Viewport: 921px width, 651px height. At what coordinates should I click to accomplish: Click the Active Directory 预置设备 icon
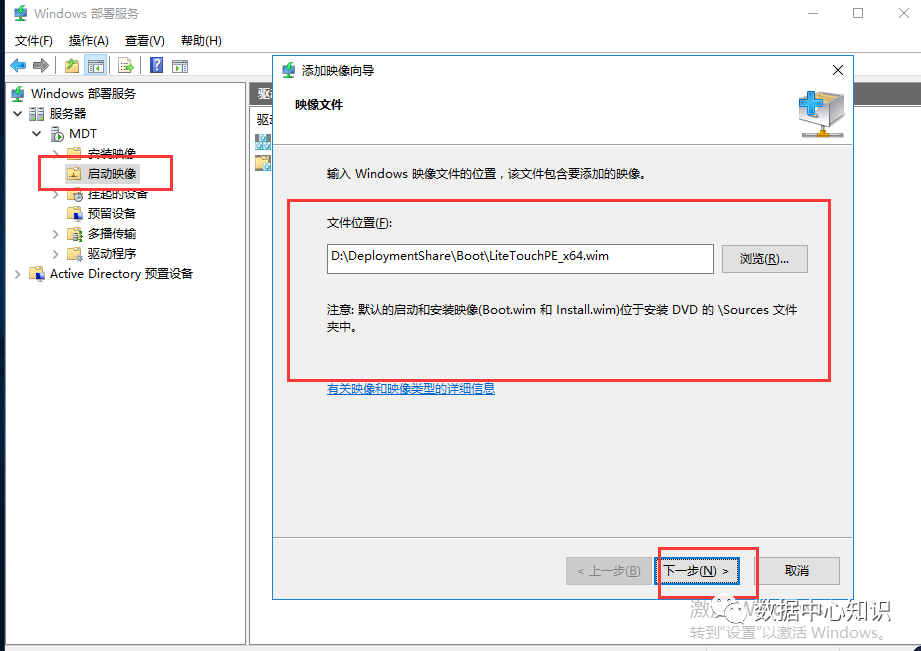click(37, 274)
